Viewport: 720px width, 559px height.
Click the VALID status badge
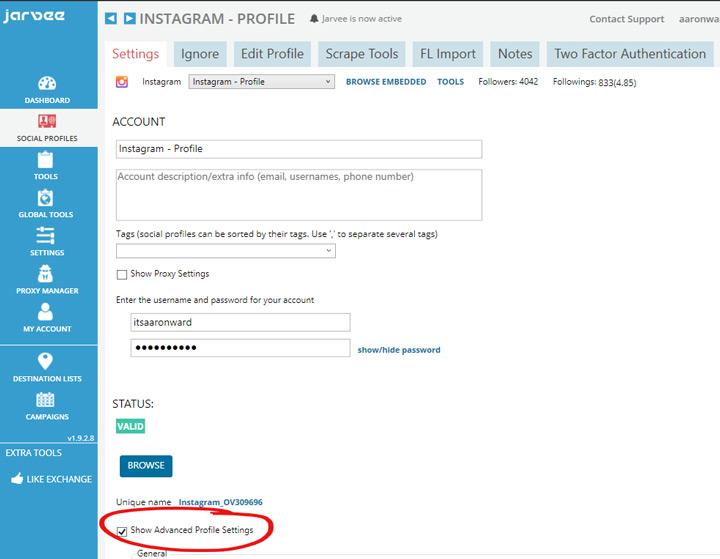[130, 426]
